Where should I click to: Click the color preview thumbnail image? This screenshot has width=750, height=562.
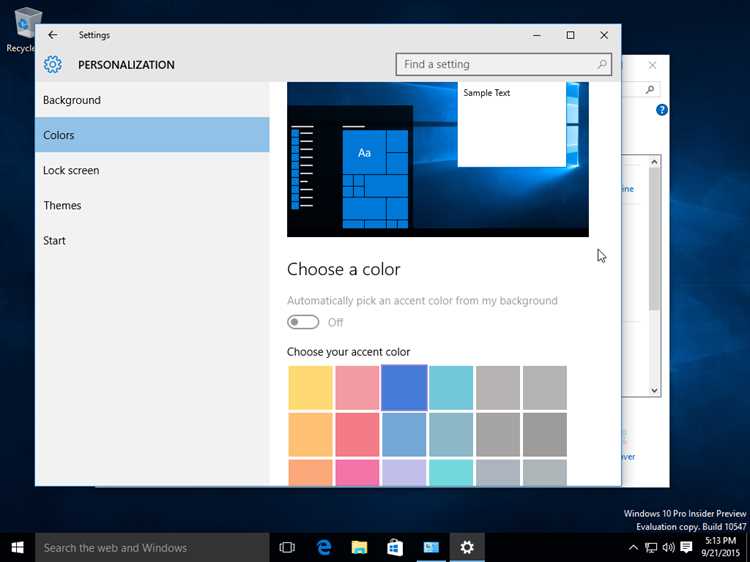[438, 159]
